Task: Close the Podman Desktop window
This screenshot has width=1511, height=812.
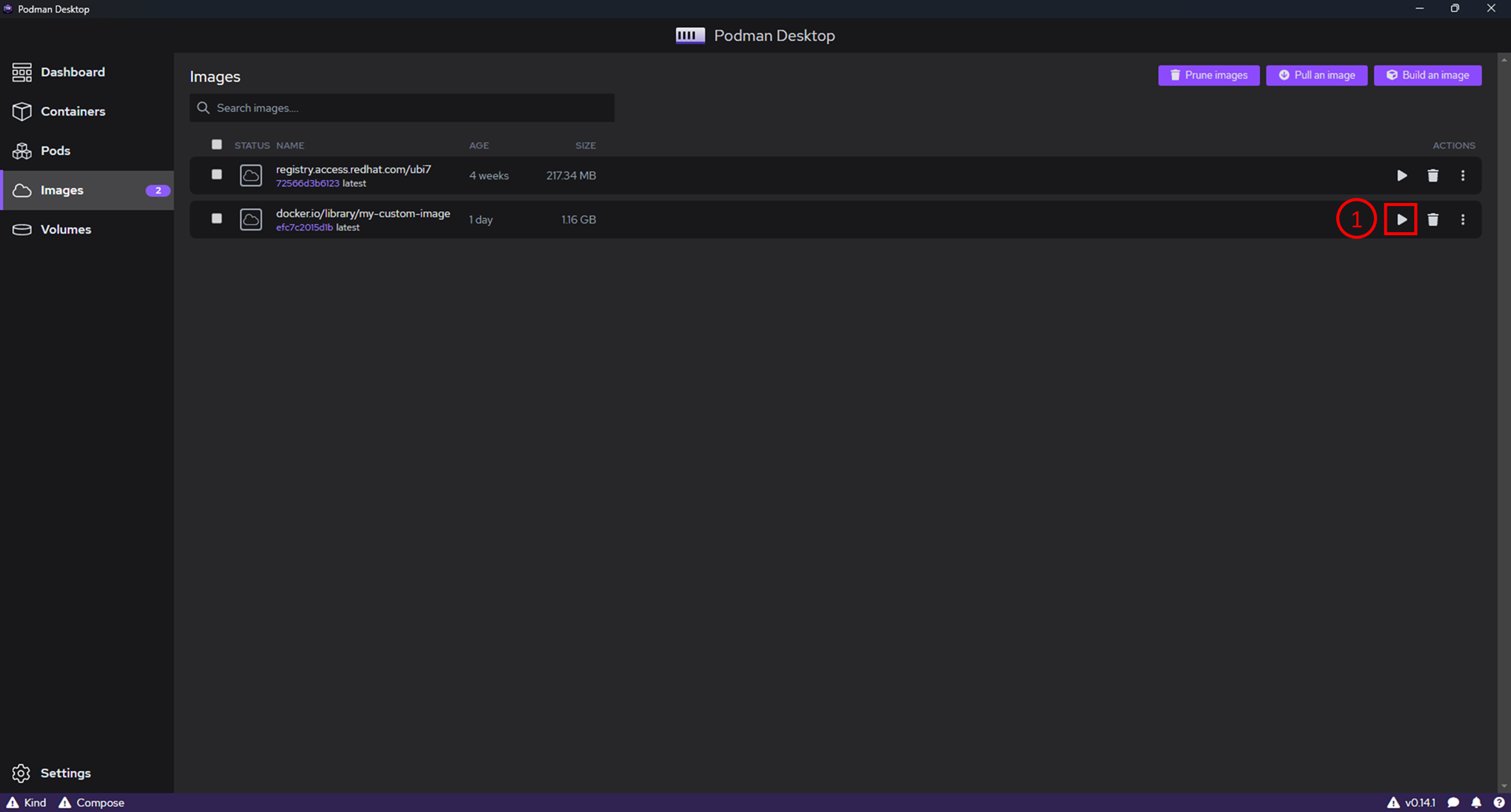Action: (1491, 9)
